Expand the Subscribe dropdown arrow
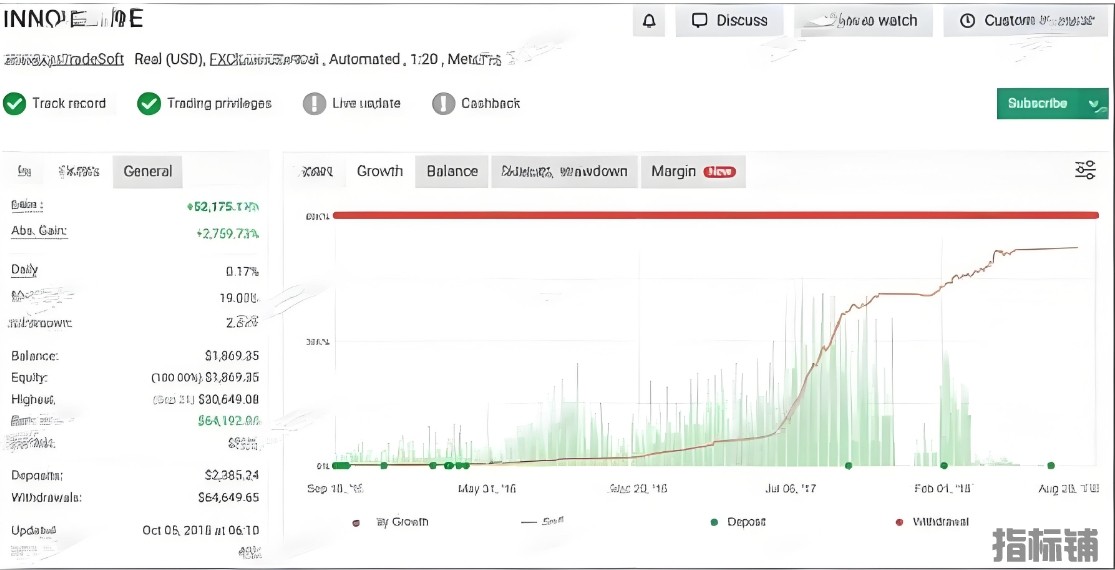The width and height of the screenshot is (1115, 570). click(x=1095, y=104)
